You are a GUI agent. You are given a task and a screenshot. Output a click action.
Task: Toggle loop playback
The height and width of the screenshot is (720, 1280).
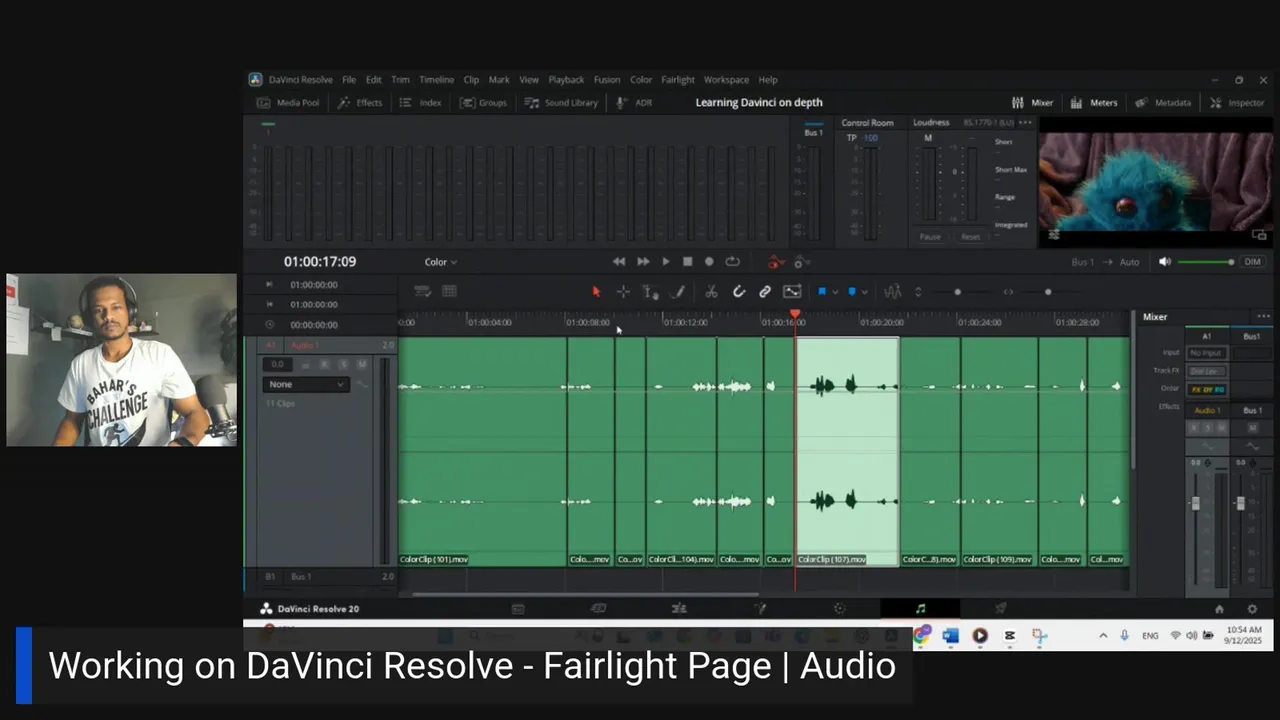click(x=732, y=262)
